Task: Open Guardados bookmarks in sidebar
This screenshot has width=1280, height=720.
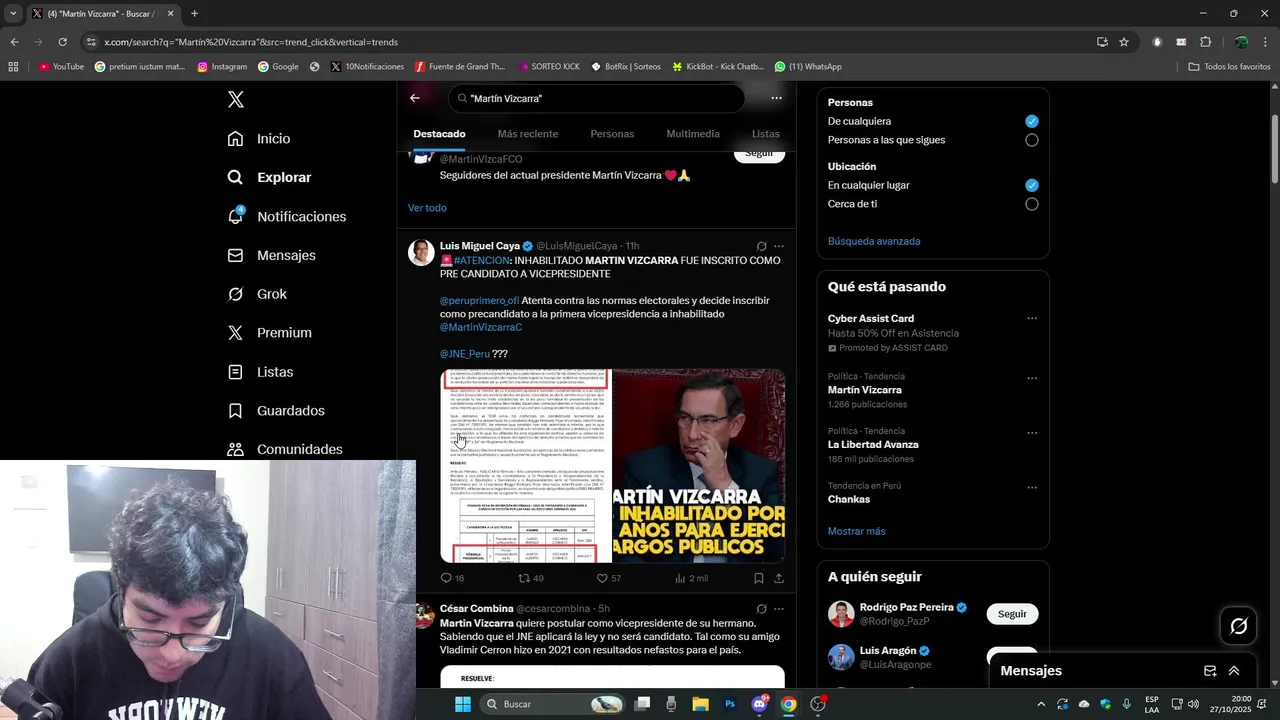Action: (276, 411)
